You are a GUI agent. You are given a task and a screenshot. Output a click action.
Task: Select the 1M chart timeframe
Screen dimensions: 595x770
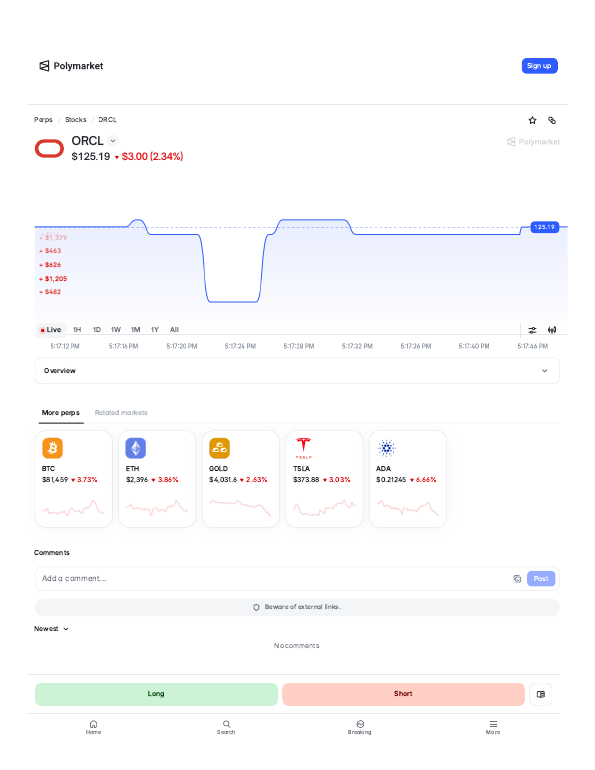pyautogui.click(x=136, y=330)
